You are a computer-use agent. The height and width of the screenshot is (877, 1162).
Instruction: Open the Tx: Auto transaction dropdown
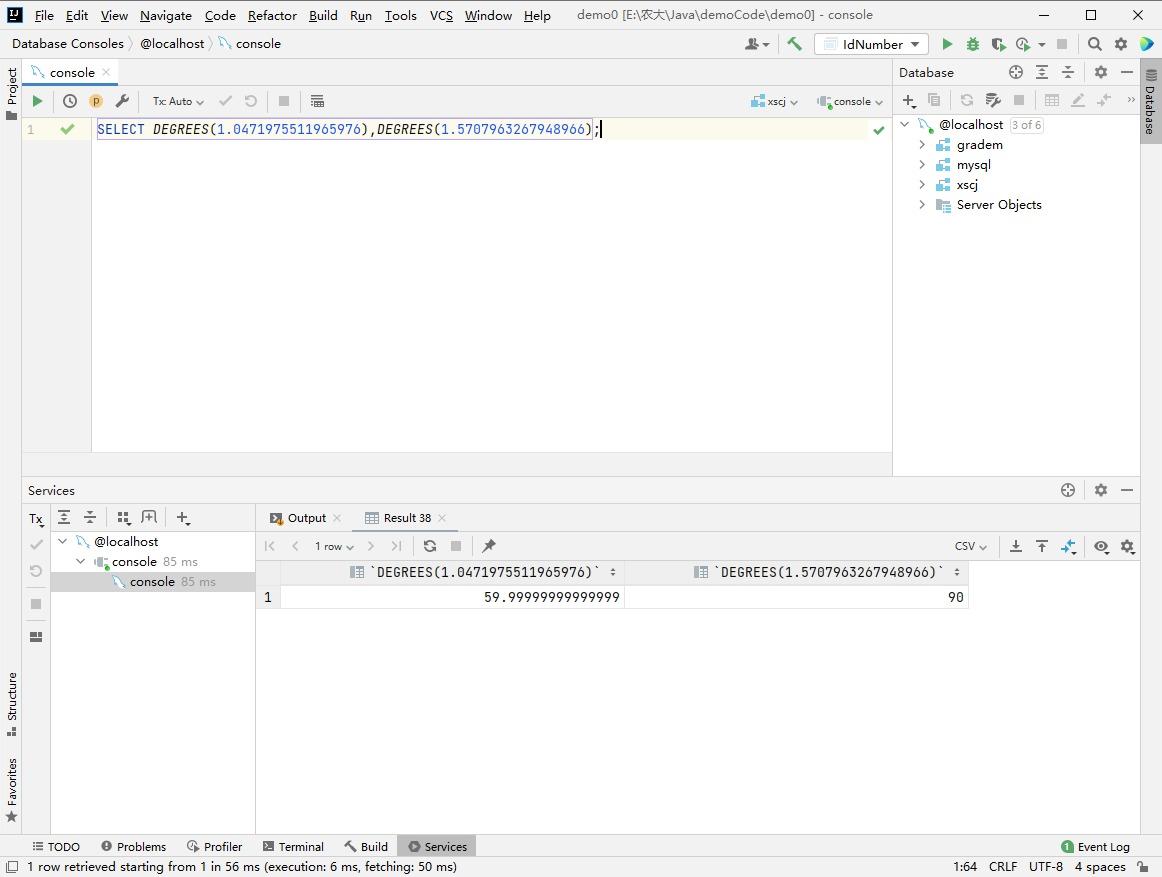pyautogui.click(x=178, y=101)
